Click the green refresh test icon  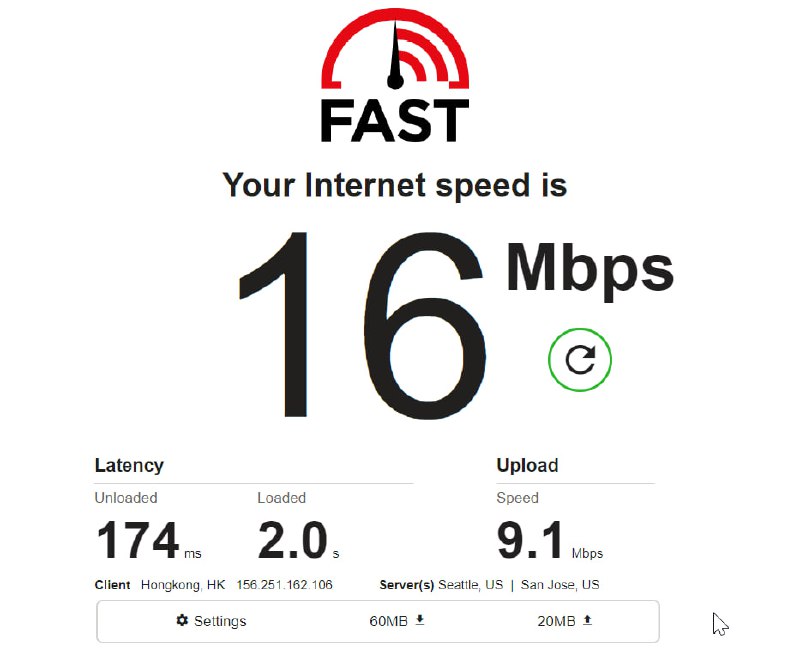pos(580,360)
